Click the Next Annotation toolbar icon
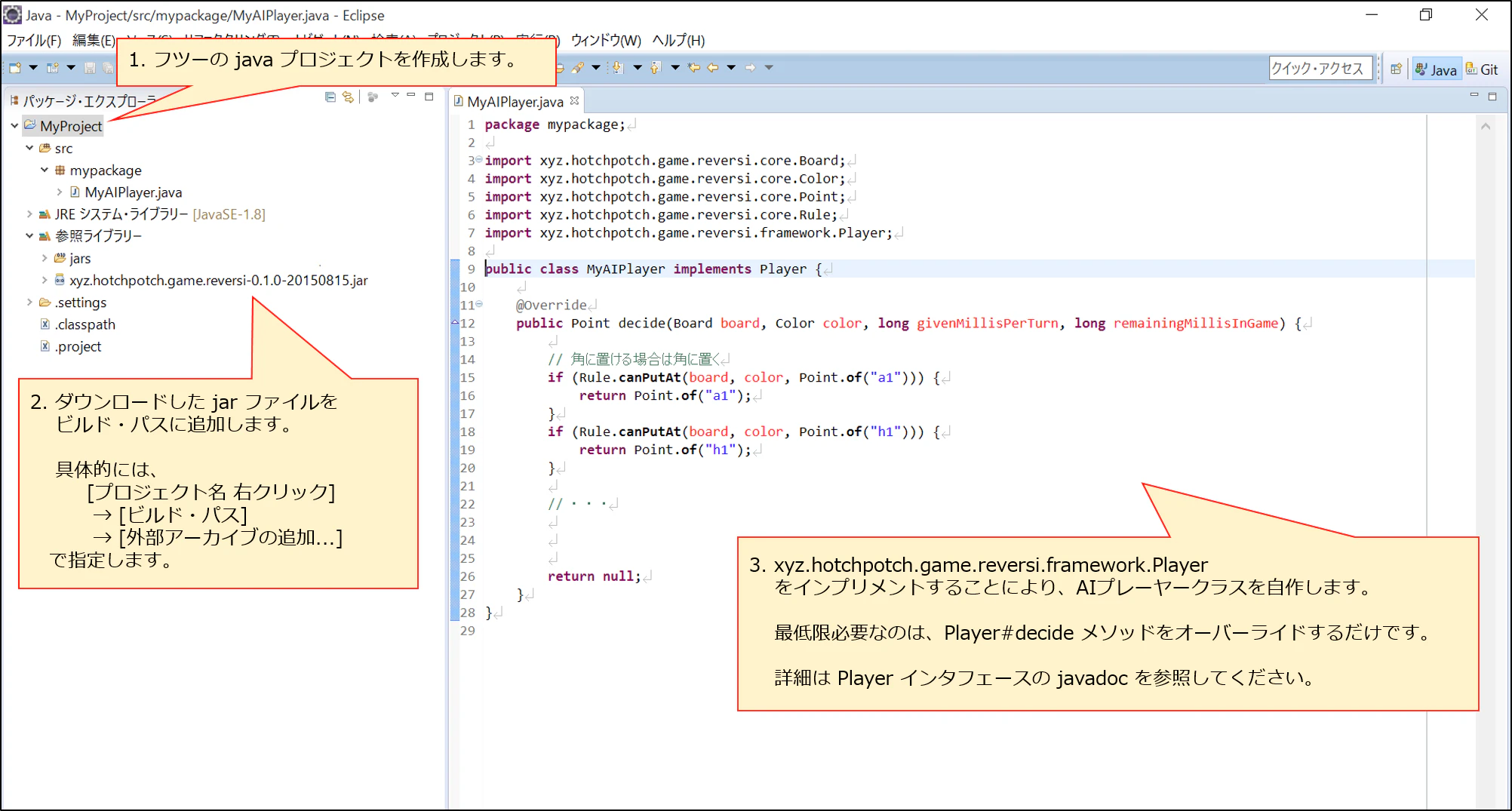 pyautogui.click(x=618, y=68)
